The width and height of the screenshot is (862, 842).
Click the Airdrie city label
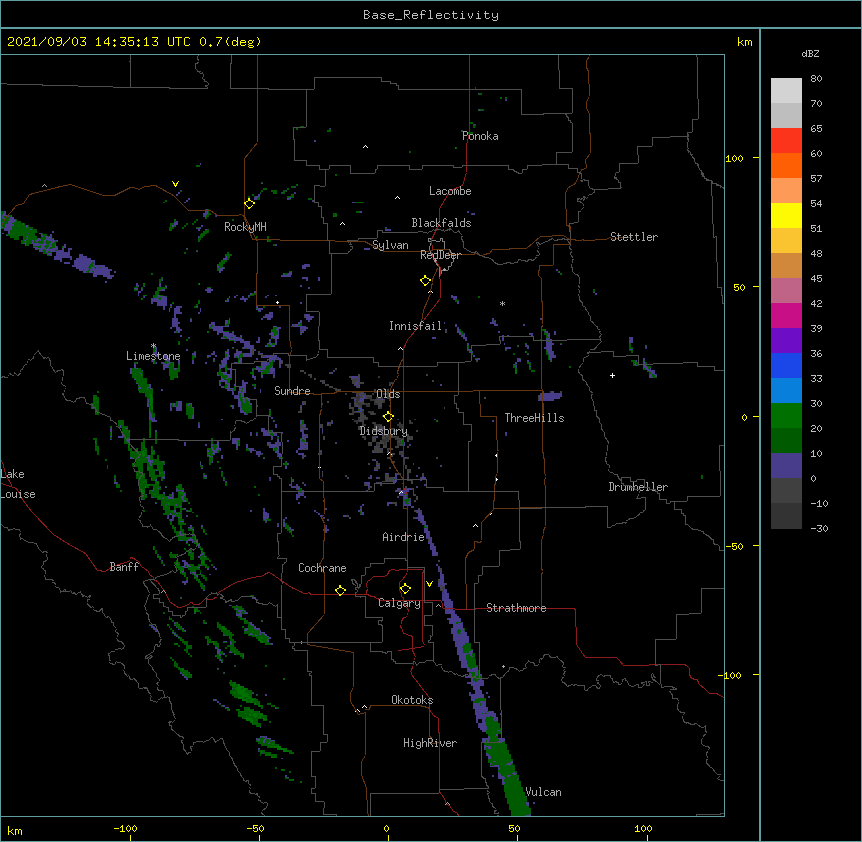(403, 537)
